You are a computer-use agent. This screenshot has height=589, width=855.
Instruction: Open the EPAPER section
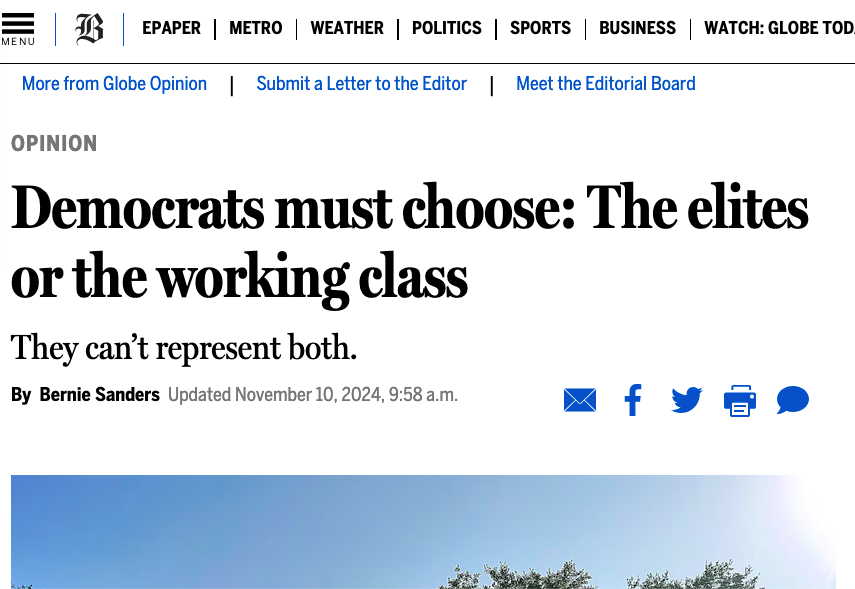tap(171, 29)
